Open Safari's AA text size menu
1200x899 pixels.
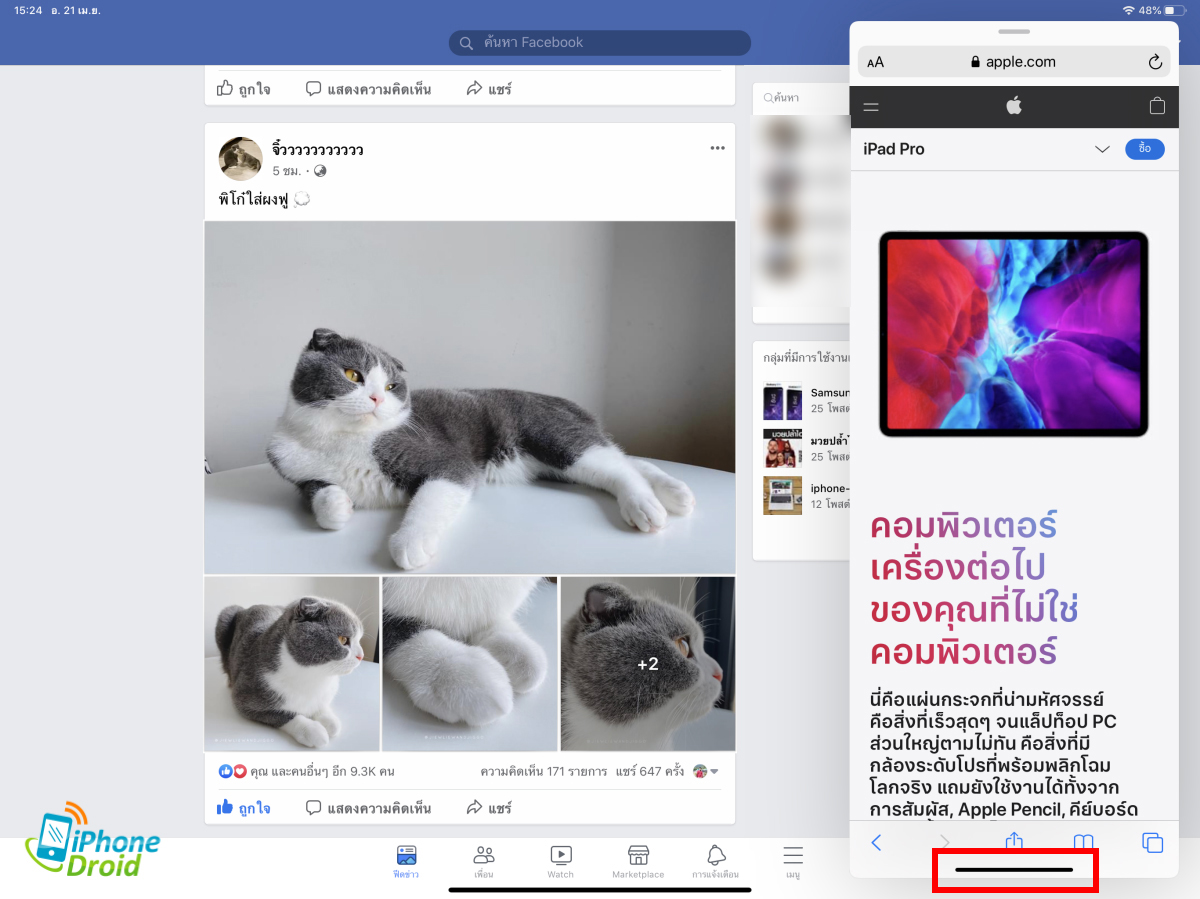coord(876,62)
